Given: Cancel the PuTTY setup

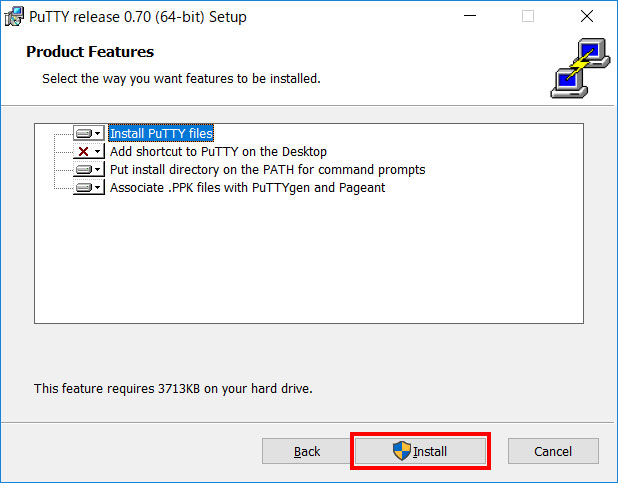Looking at the screenshot, I should [553, 451].
